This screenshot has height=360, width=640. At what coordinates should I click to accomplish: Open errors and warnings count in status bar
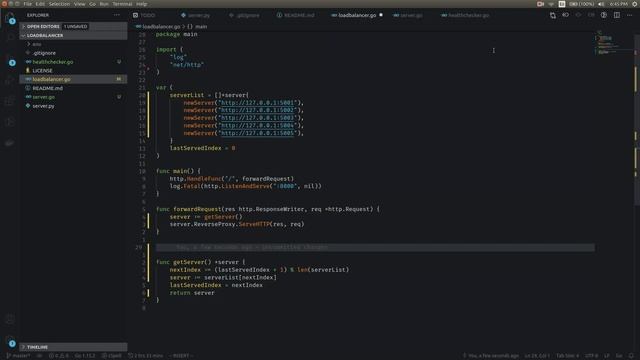[59, 356]
